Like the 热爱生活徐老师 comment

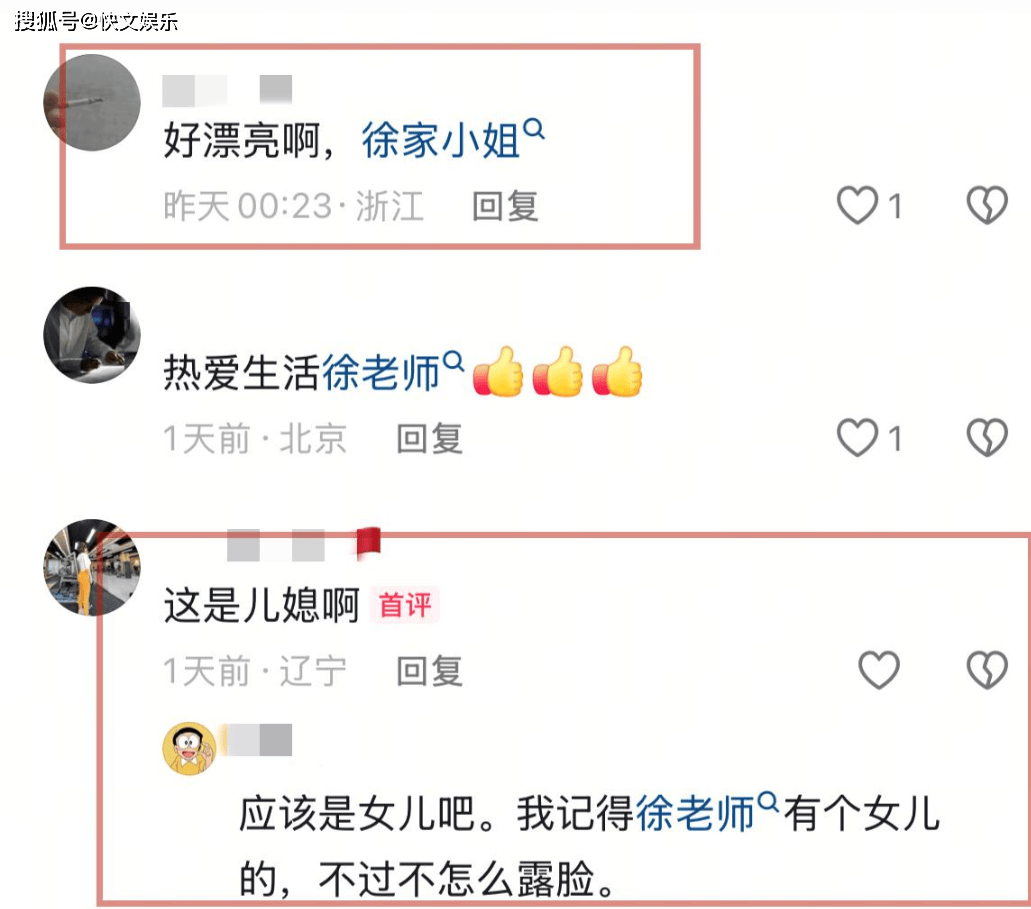tap(857, 437)
